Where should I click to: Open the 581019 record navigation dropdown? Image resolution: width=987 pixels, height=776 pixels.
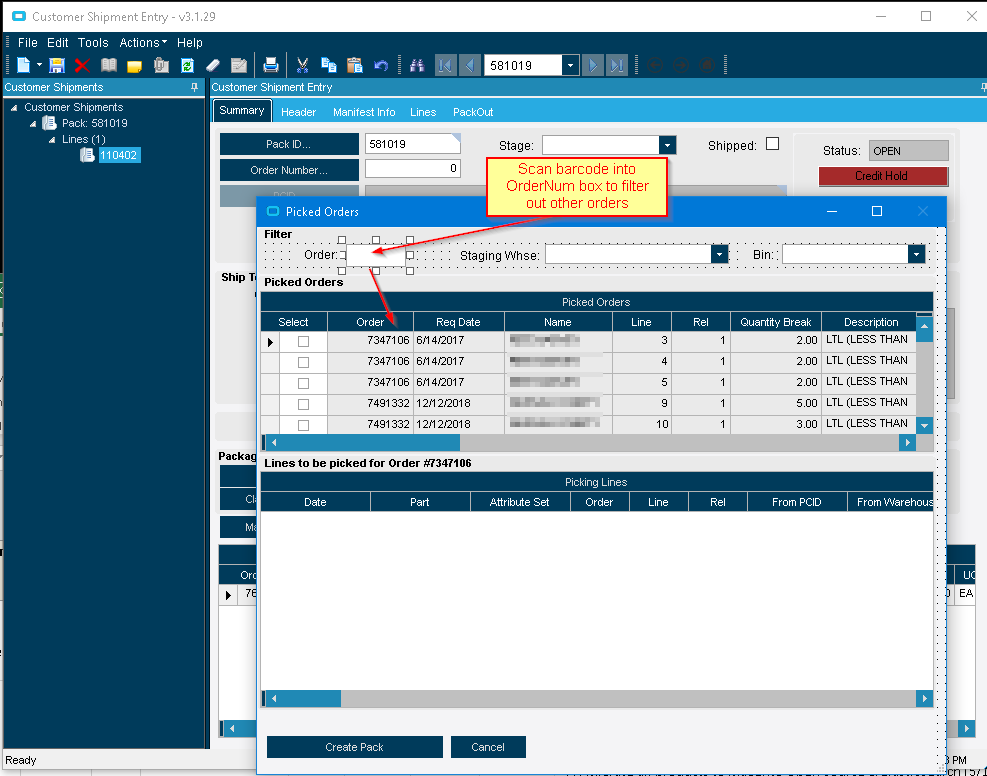[x=570, y=65]
